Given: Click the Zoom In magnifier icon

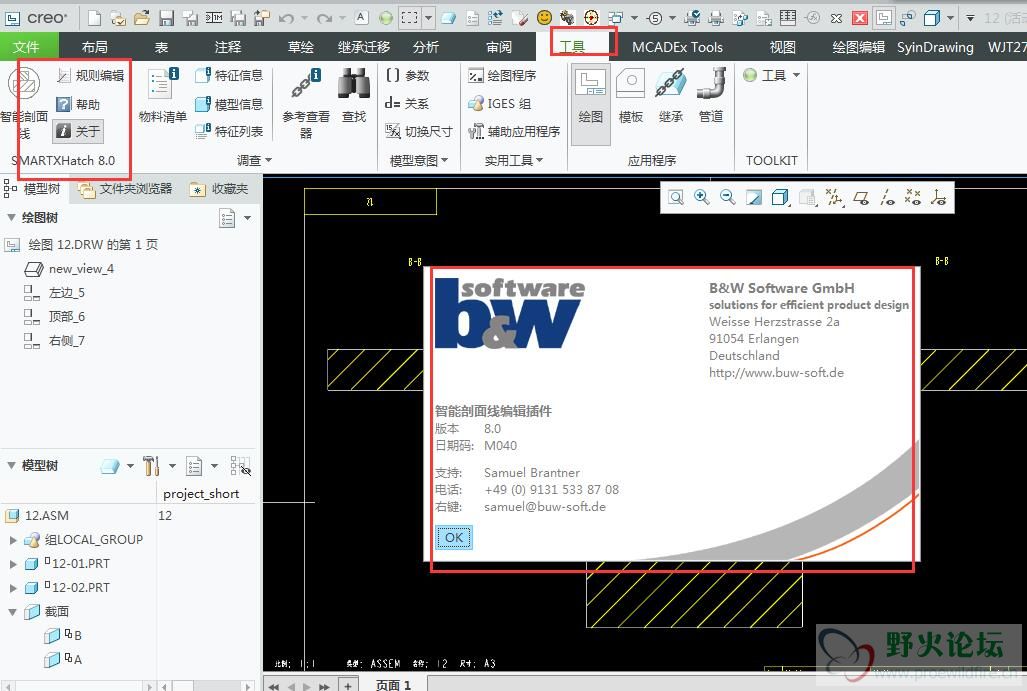Looking at the screenshot, I should pos(701,198).
